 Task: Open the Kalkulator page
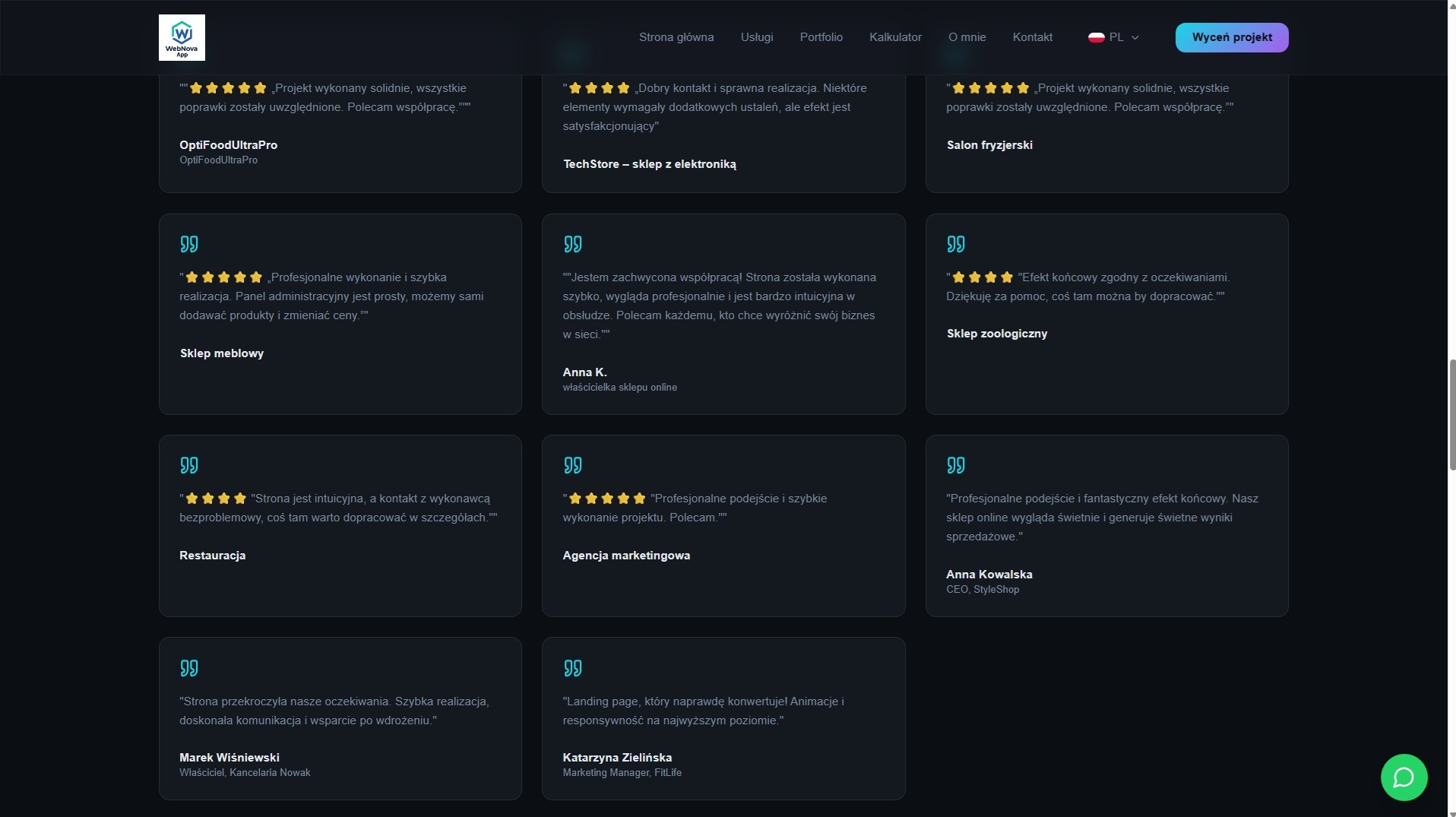894,37
